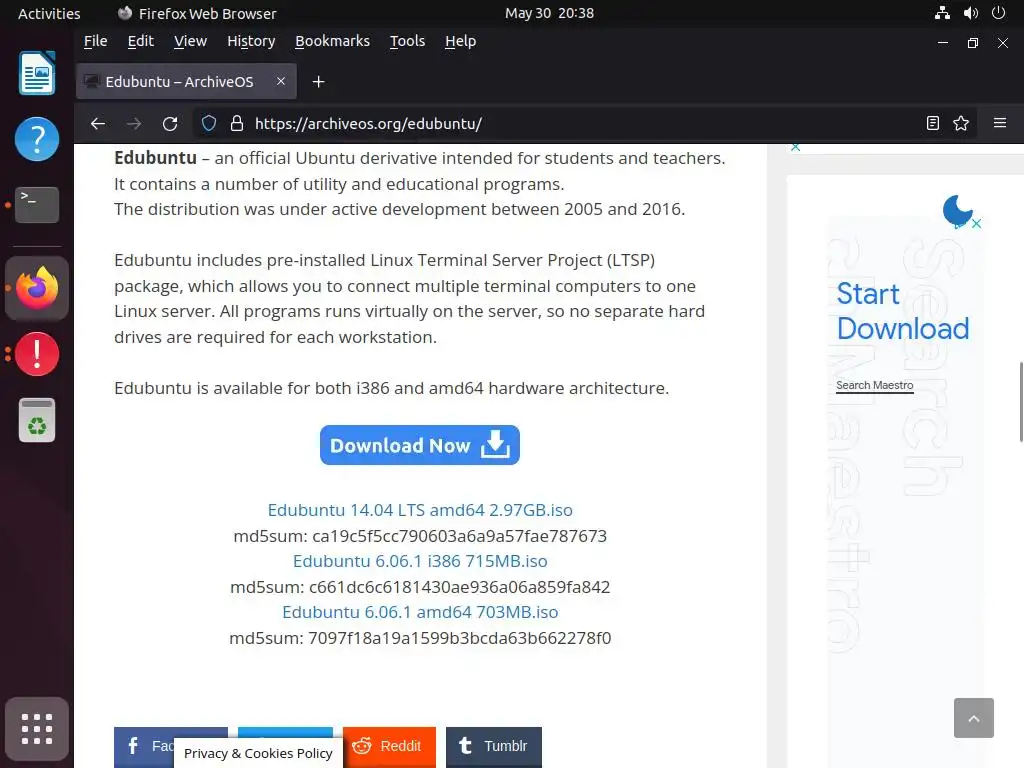Image resolution: width=1024 pixels, height=768 pixels.
Task: Open volume control tray icon
Action: click(970, 13)
